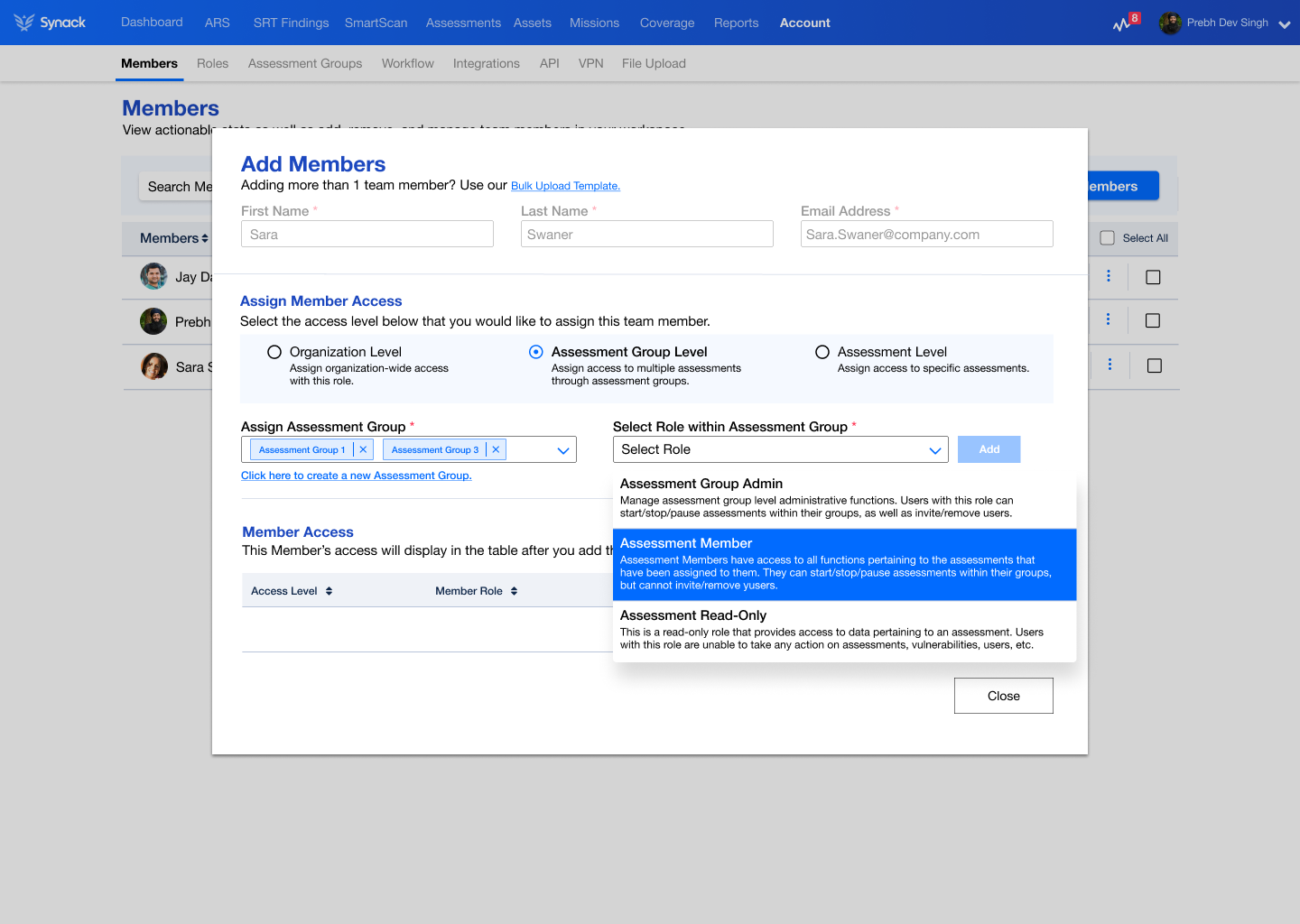Image resolution: width=1300 pixels, height=924 pixels.
Task: Focus the Last Name input field
Action: pos(647,234)
